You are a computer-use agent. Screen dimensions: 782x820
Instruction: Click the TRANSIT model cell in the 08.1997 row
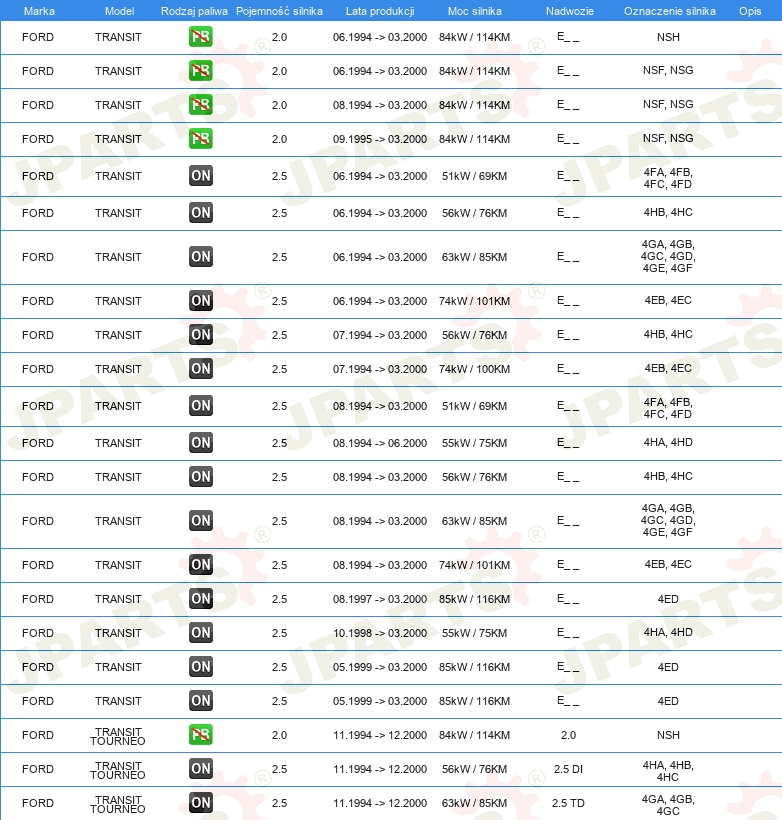coord(118,599)
